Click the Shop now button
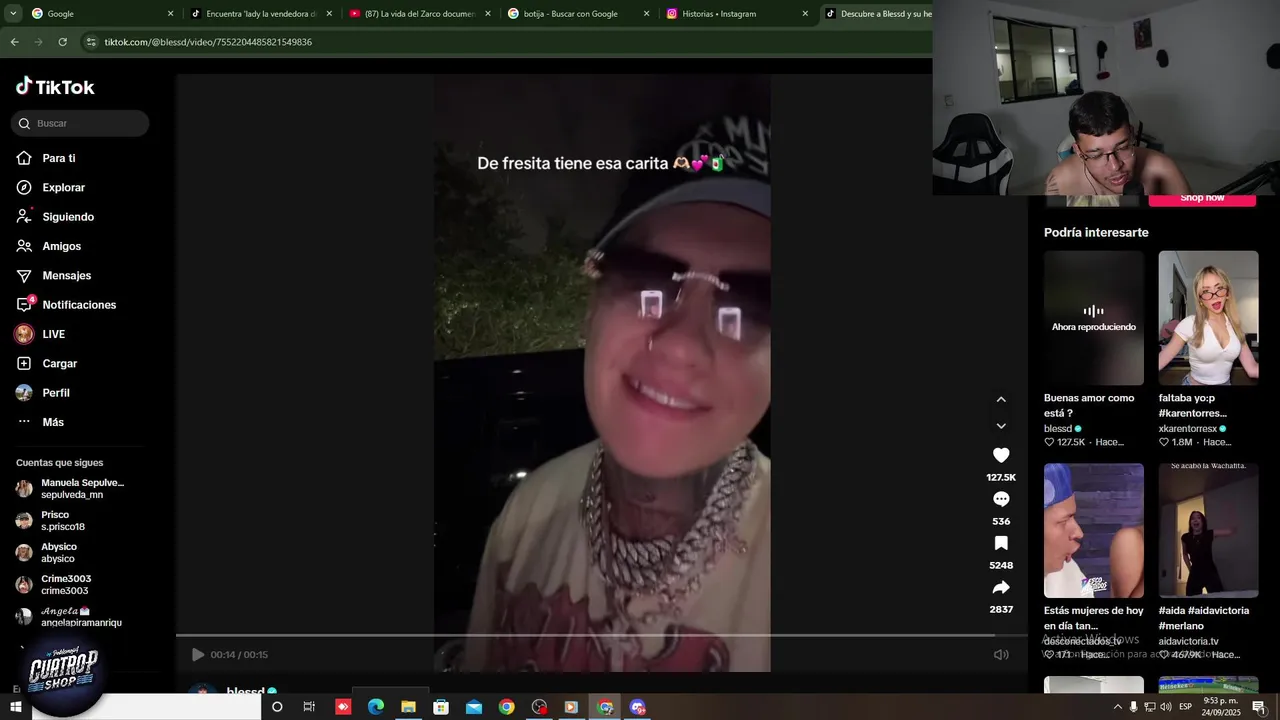Screen dimensions: 1280x720 click(1202, 199)
